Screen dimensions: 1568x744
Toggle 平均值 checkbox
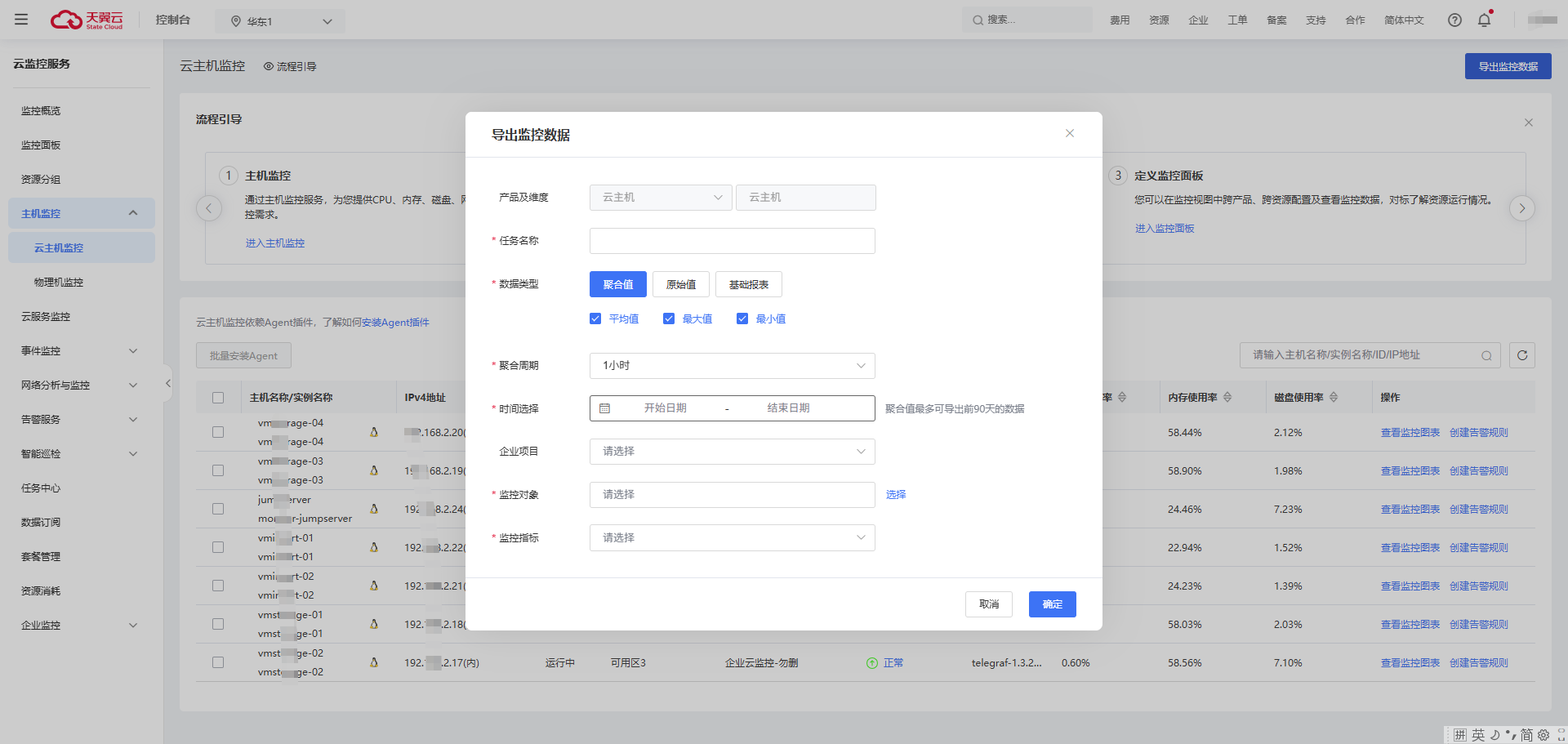point(595,319)
